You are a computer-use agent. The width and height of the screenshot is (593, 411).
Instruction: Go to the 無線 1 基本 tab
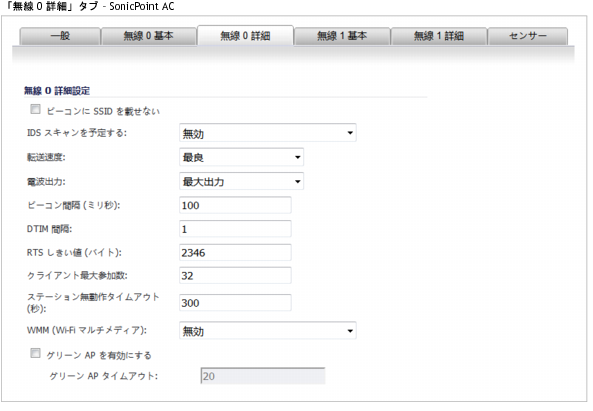pos(342,36)
